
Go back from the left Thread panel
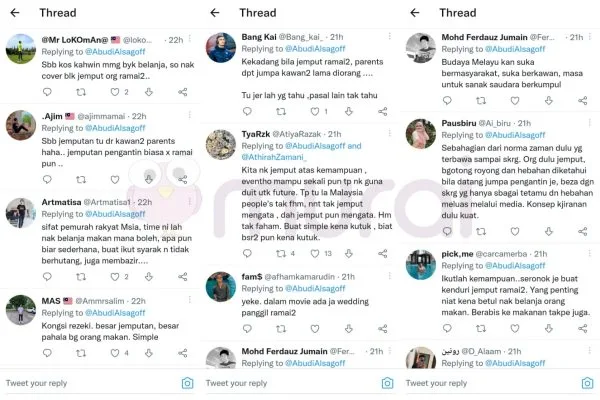(15, 13)
